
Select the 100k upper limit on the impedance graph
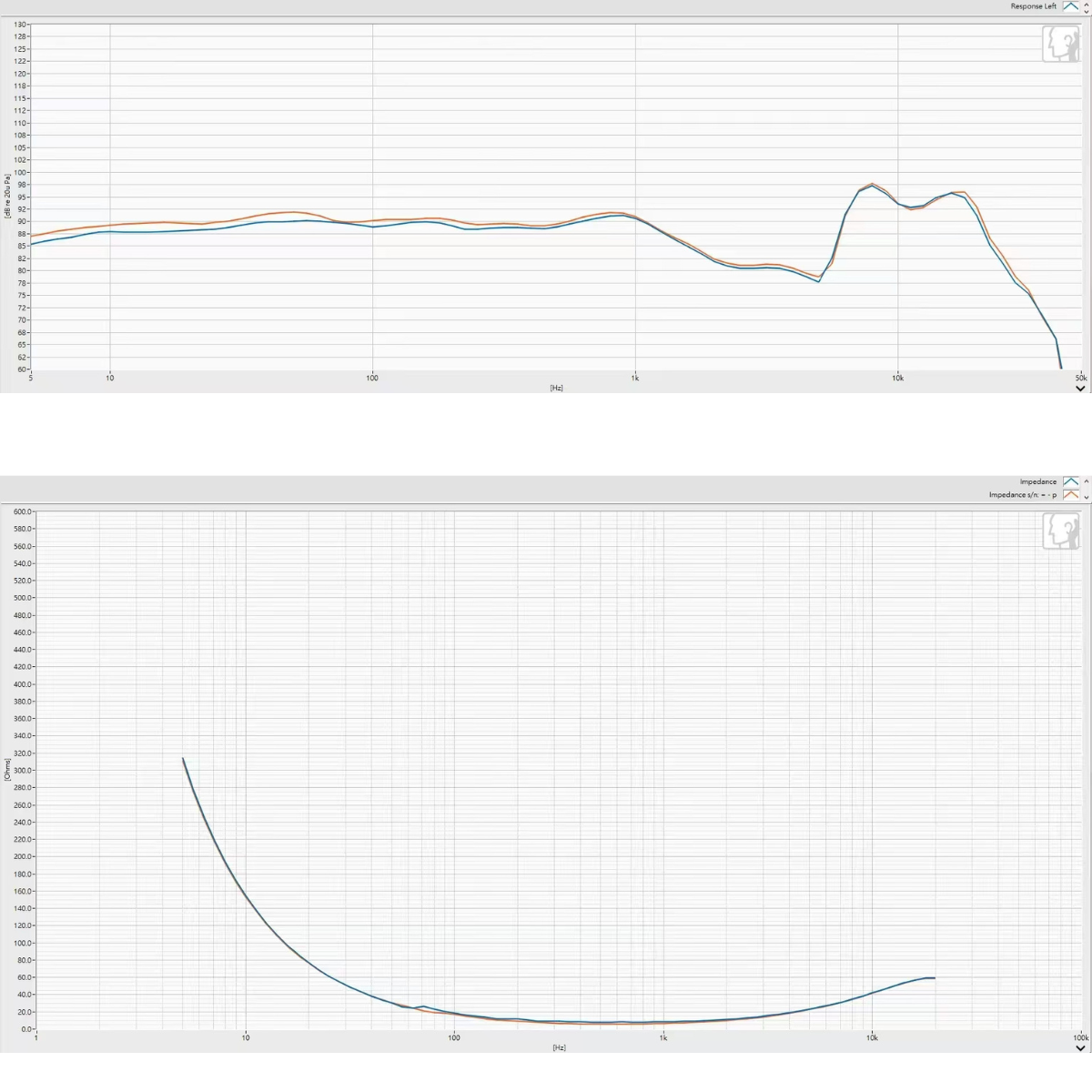(1079, 1037)
